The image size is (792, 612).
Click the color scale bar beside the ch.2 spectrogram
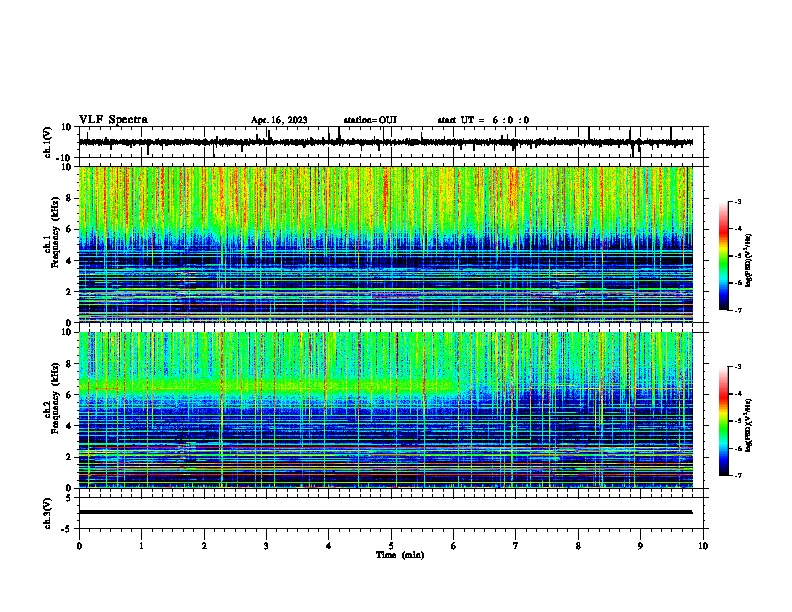click(723, 421)
